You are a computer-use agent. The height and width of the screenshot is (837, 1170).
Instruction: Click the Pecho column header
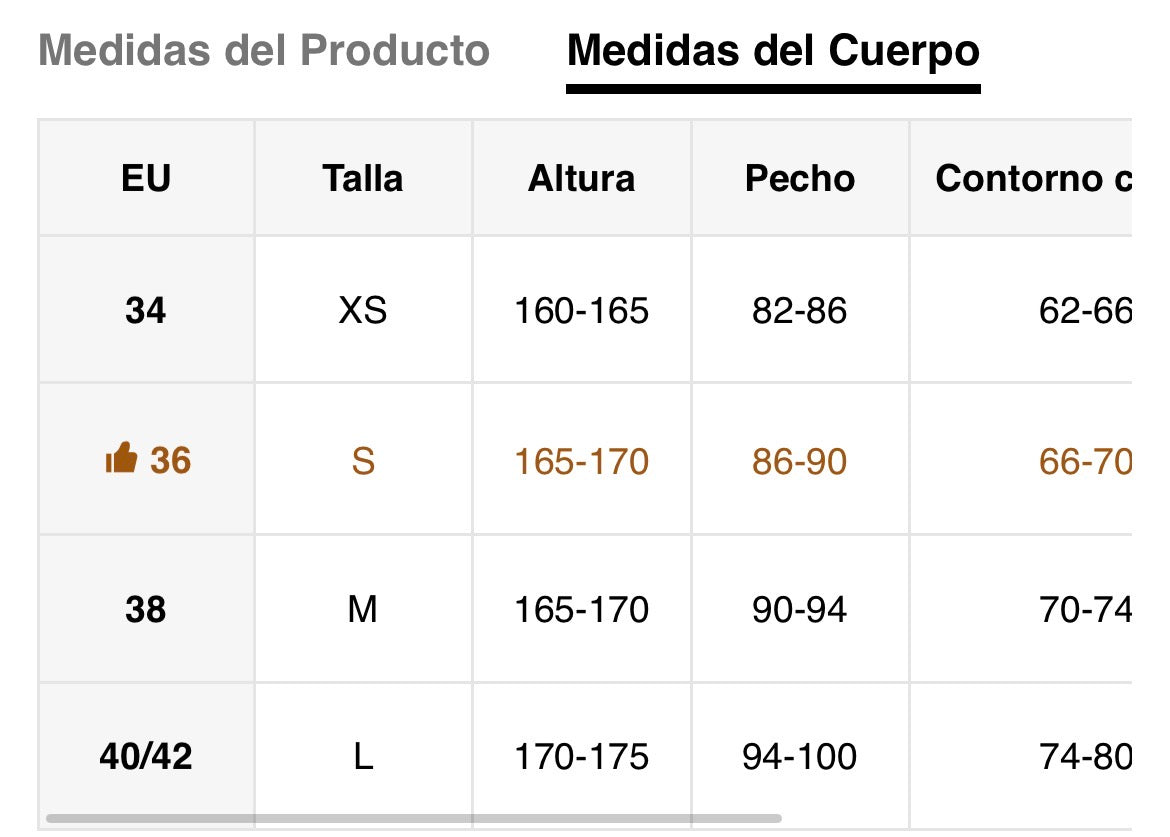(800, 178)
